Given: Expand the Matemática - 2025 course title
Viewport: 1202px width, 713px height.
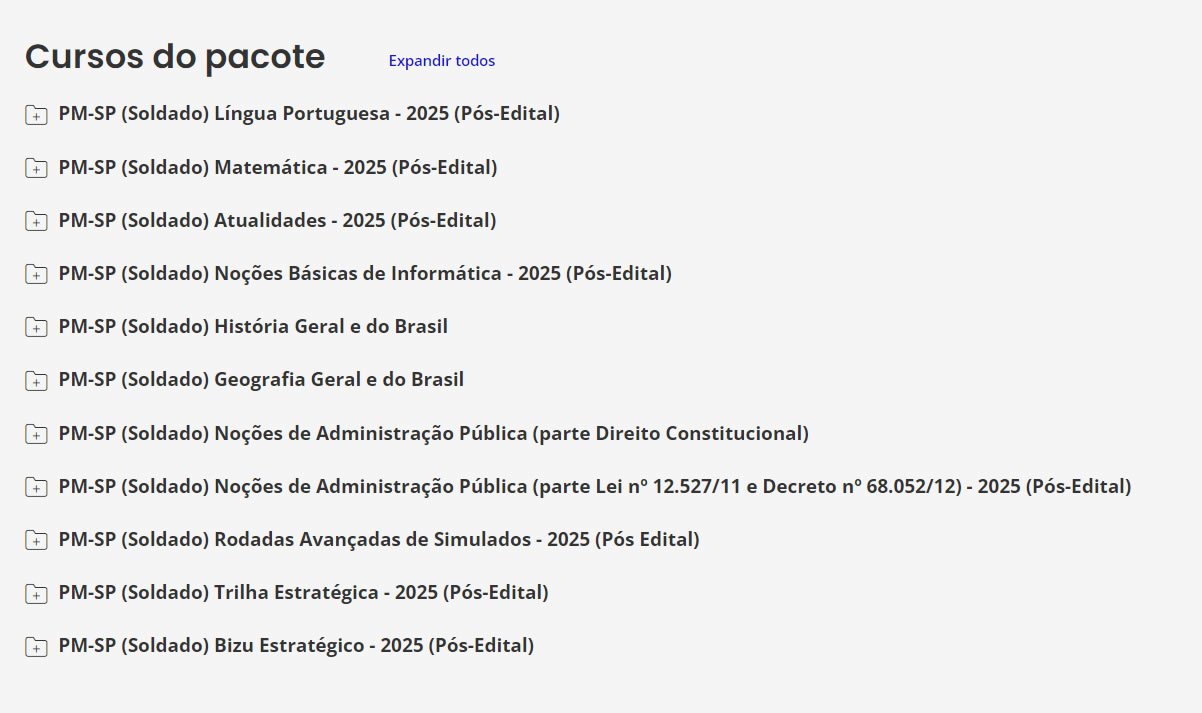Looking at the screenshot, I should [278, 167].
